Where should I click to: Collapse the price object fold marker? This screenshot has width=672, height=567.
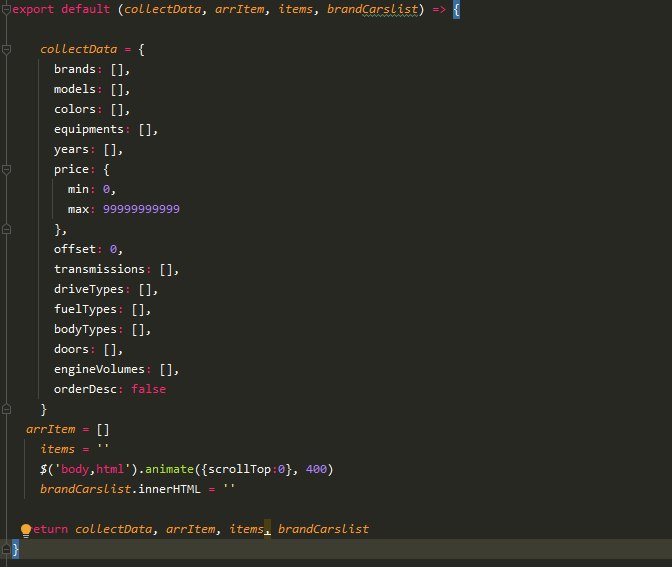point(6,170)
